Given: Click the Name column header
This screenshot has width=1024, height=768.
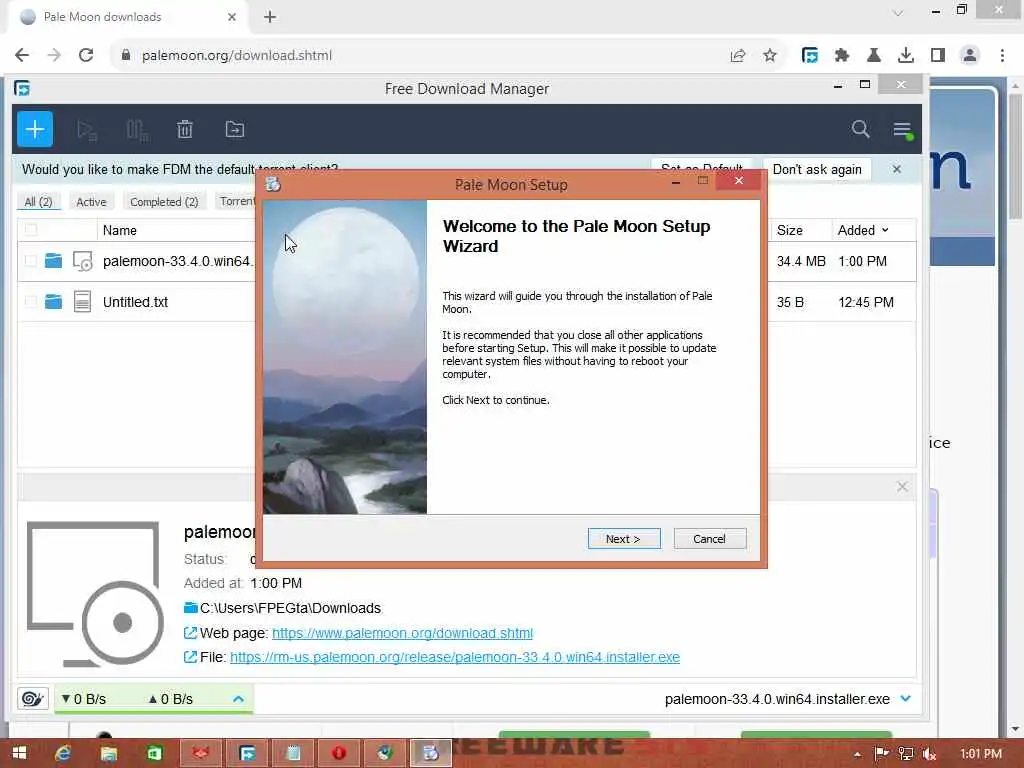Looking at the screenshot, I should 120,230.
